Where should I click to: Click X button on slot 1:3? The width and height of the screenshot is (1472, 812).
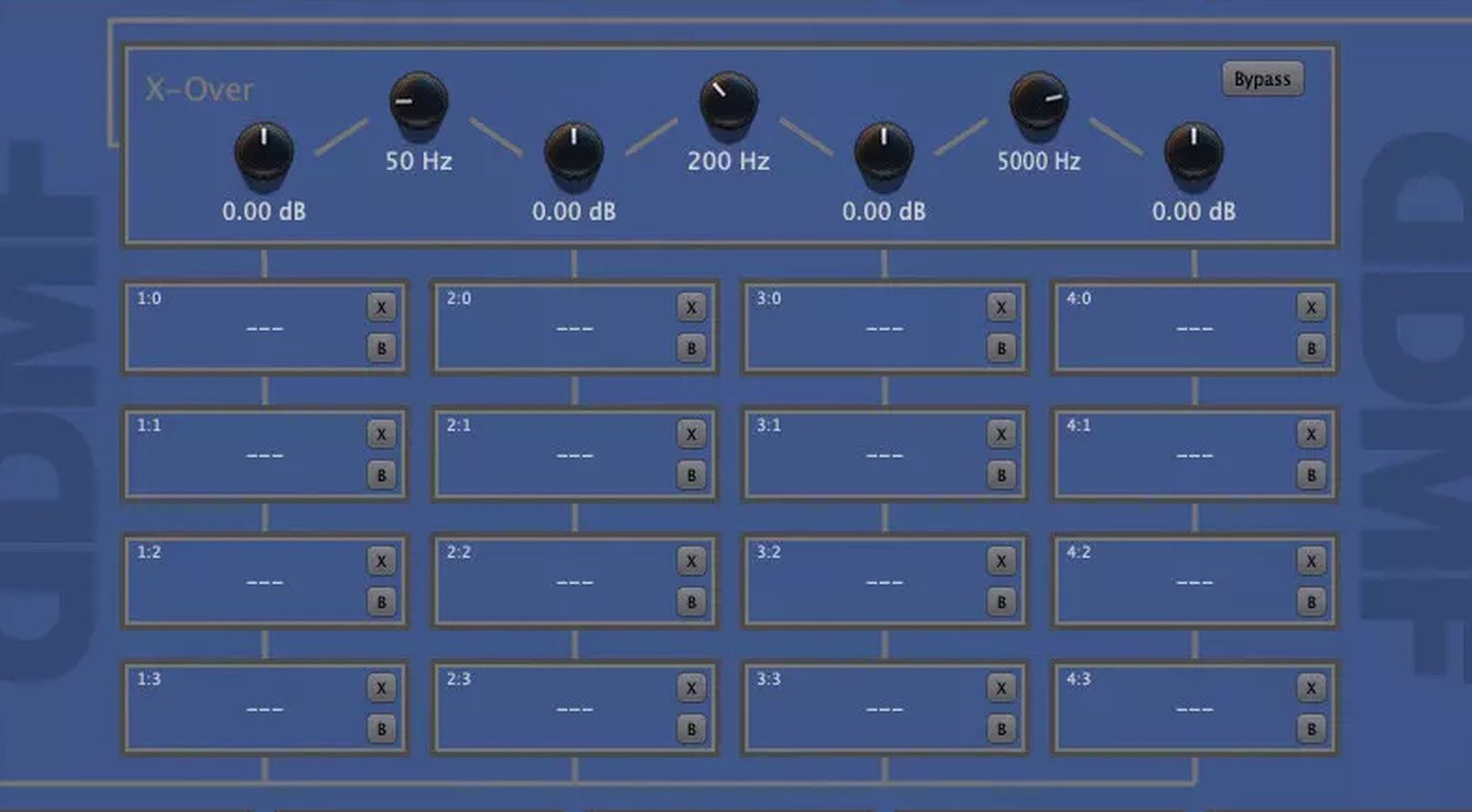(x=381, y=689)
